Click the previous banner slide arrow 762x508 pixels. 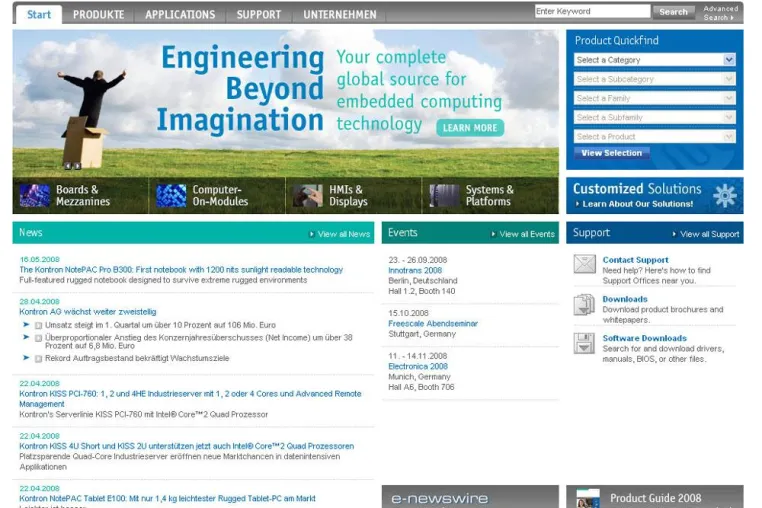click(68, 166)
